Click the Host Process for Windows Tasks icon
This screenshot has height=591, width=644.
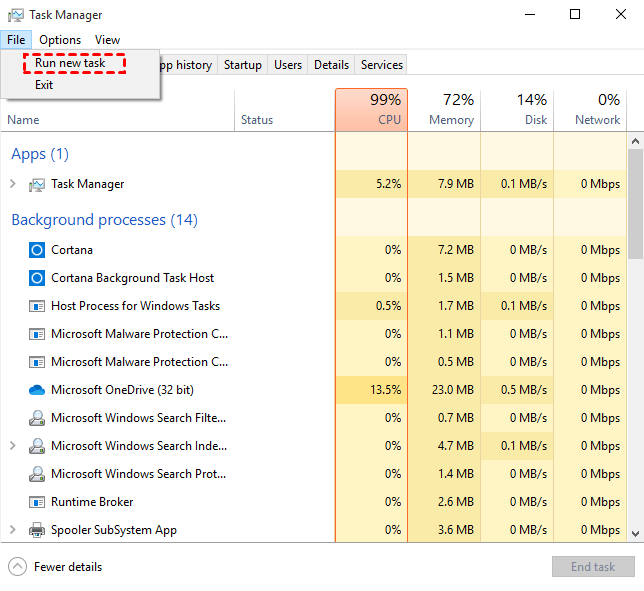coord(37,306)
